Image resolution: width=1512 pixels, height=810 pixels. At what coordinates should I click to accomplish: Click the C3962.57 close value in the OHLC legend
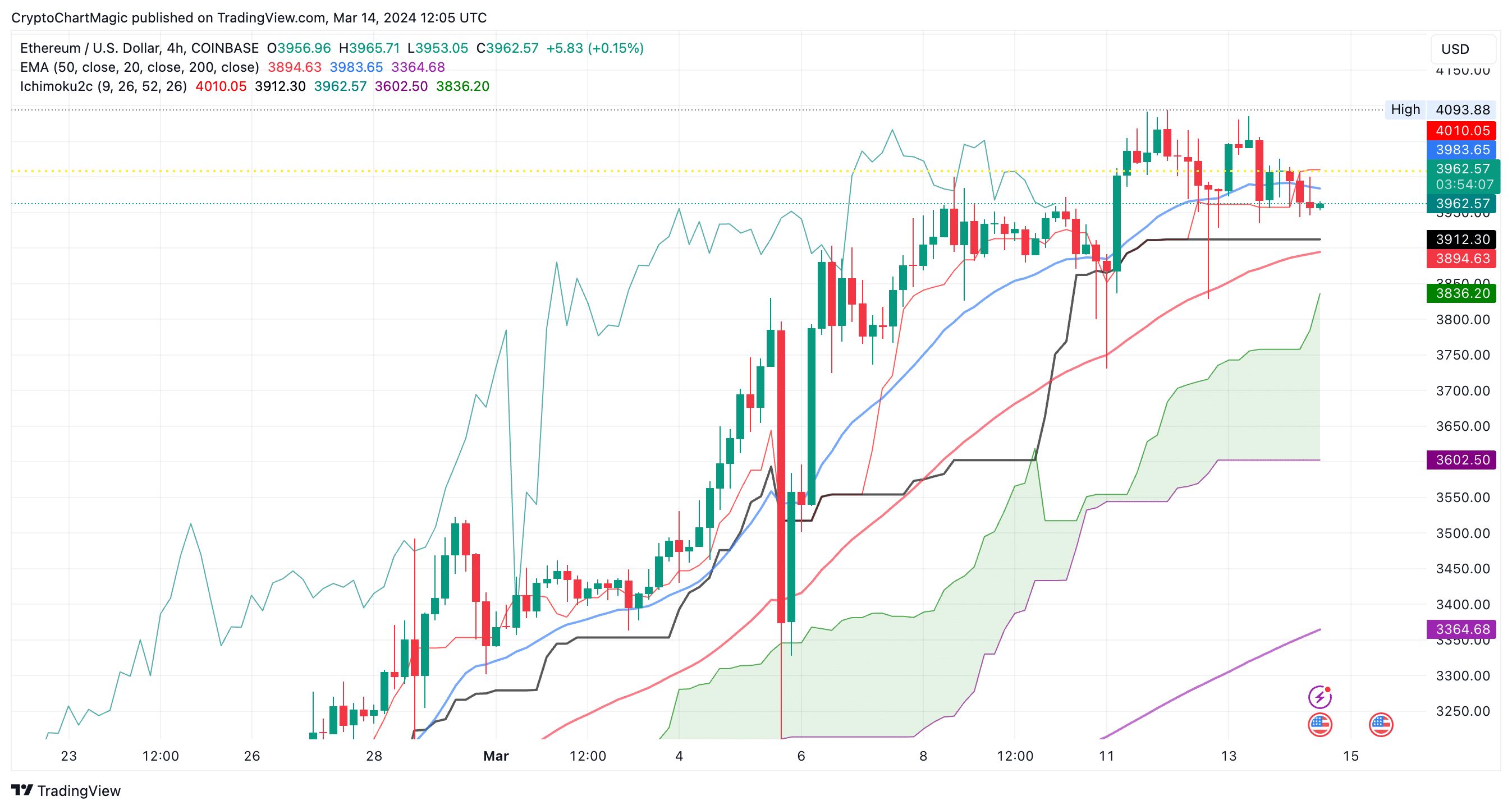[x=507, y=48]
